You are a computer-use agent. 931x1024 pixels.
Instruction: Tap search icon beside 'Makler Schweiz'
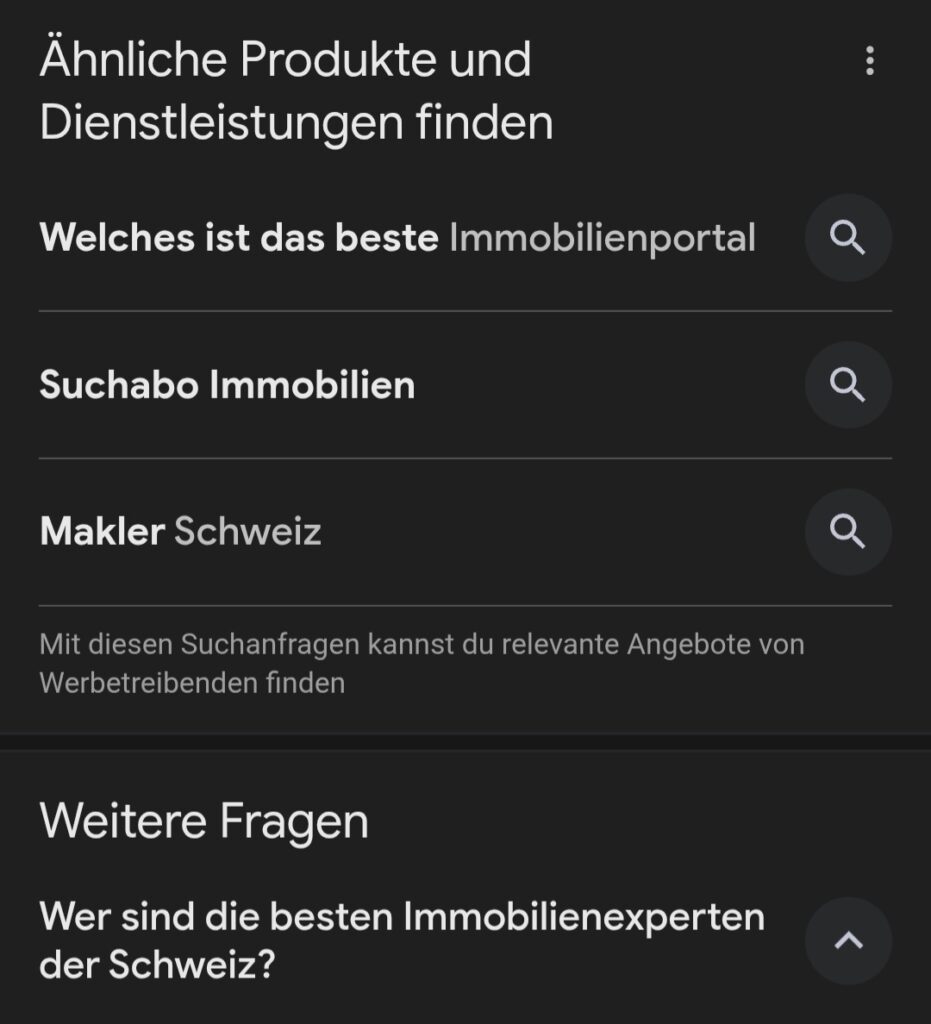848,532
